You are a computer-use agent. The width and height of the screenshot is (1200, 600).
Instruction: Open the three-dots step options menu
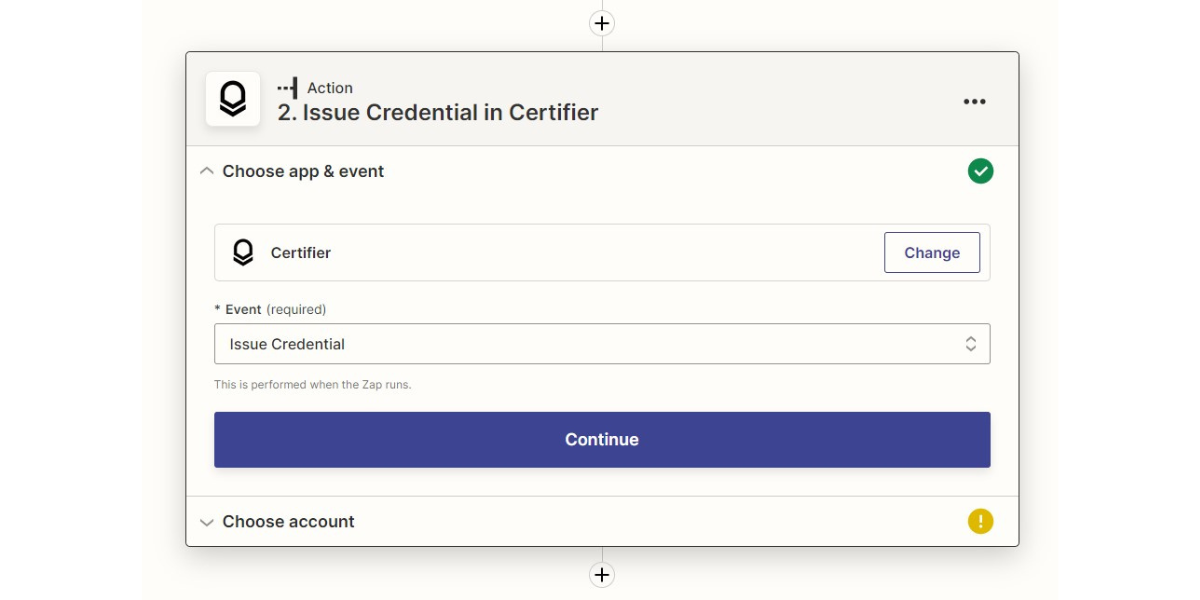[974, 102]
